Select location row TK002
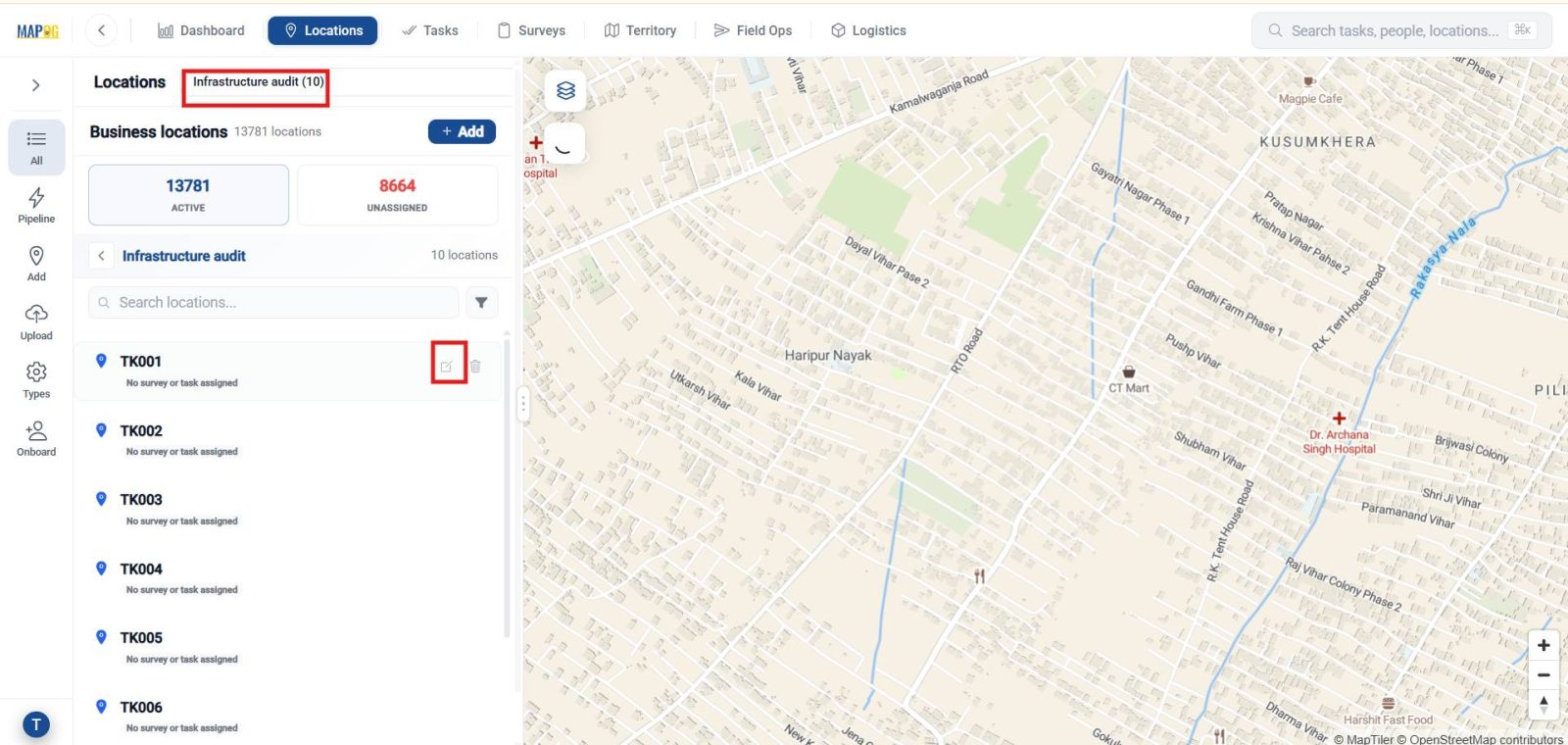 288,440
